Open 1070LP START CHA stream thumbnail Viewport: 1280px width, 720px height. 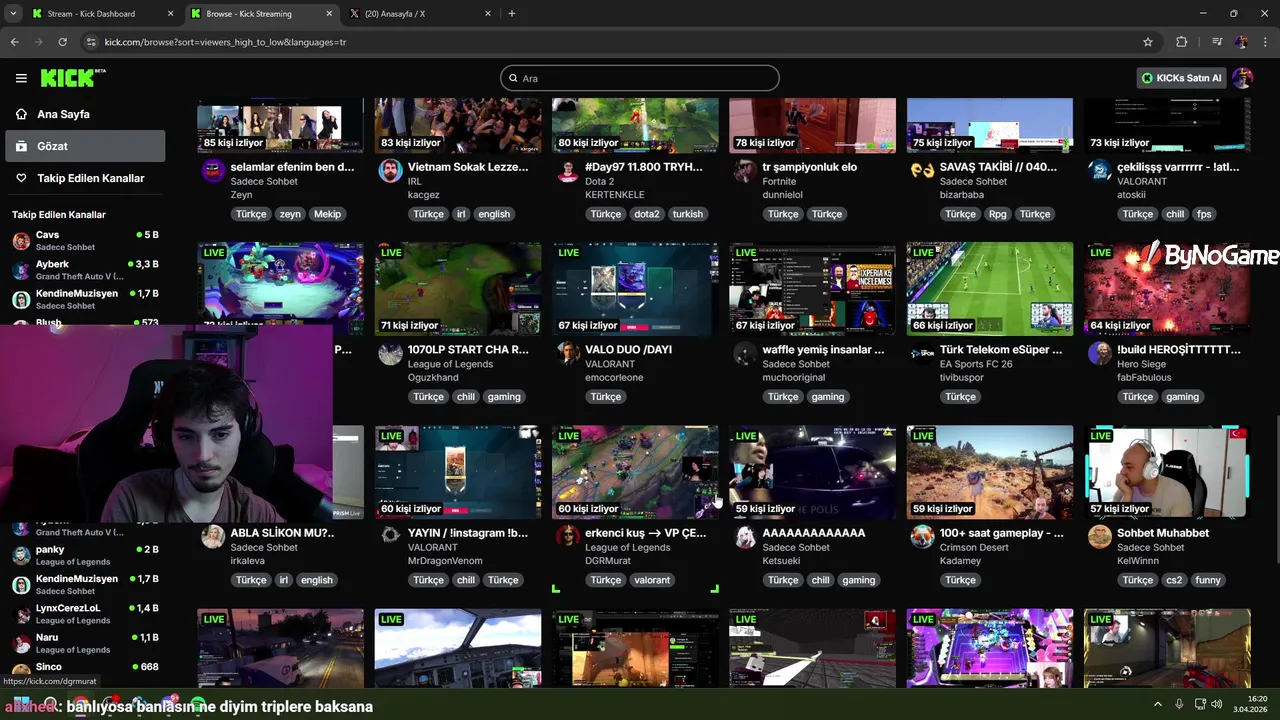click(458, 289)
